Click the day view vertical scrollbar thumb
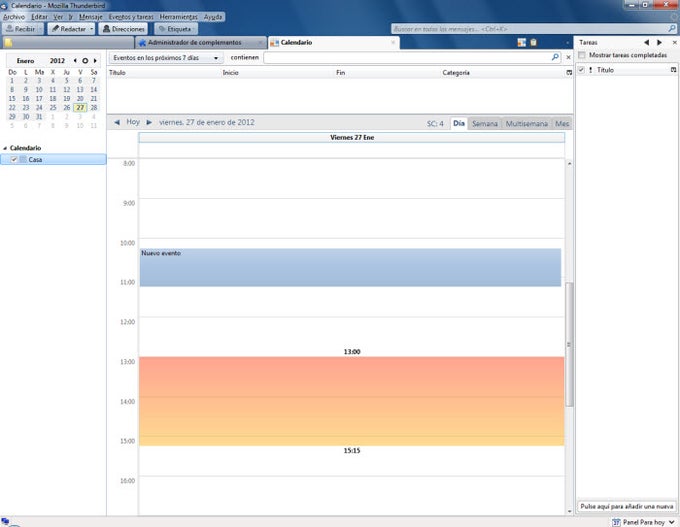The width and height of the screenshot is (680, 527). click(x=569, y=344)
